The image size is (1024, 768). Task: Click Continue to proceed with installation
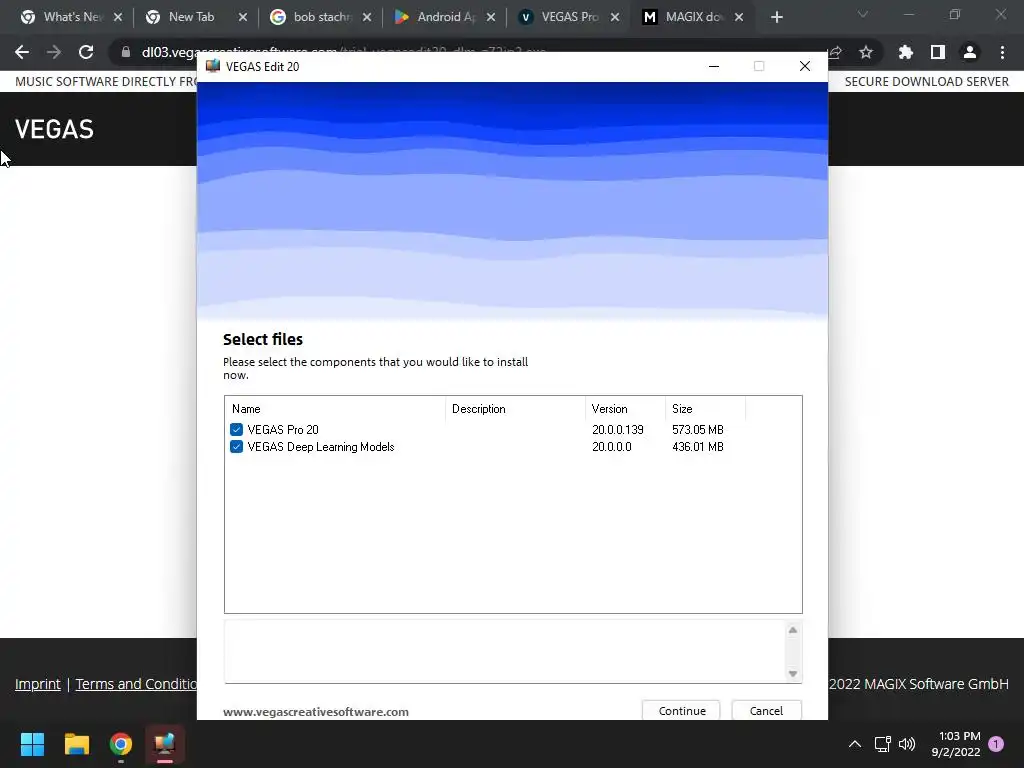point(681,711)
